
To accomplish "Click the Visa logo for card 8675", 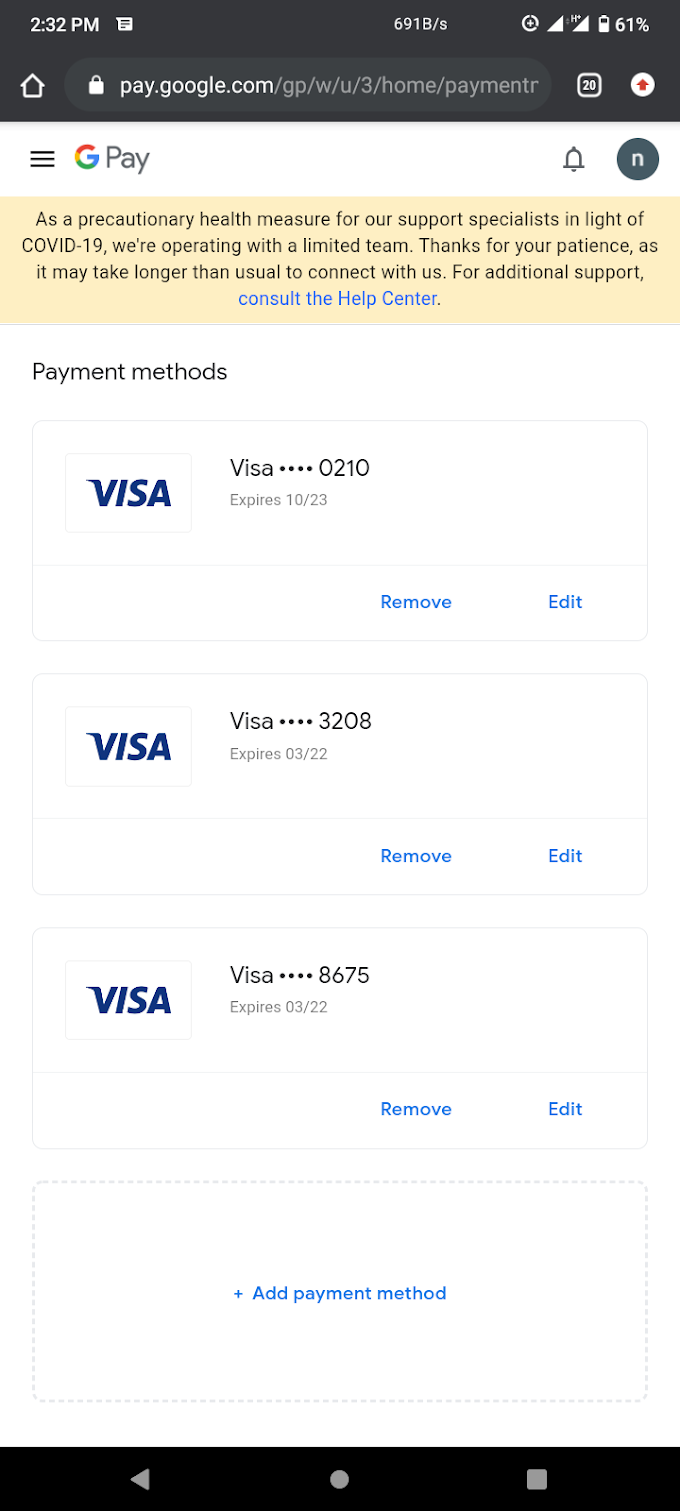I will pos(128,999).
